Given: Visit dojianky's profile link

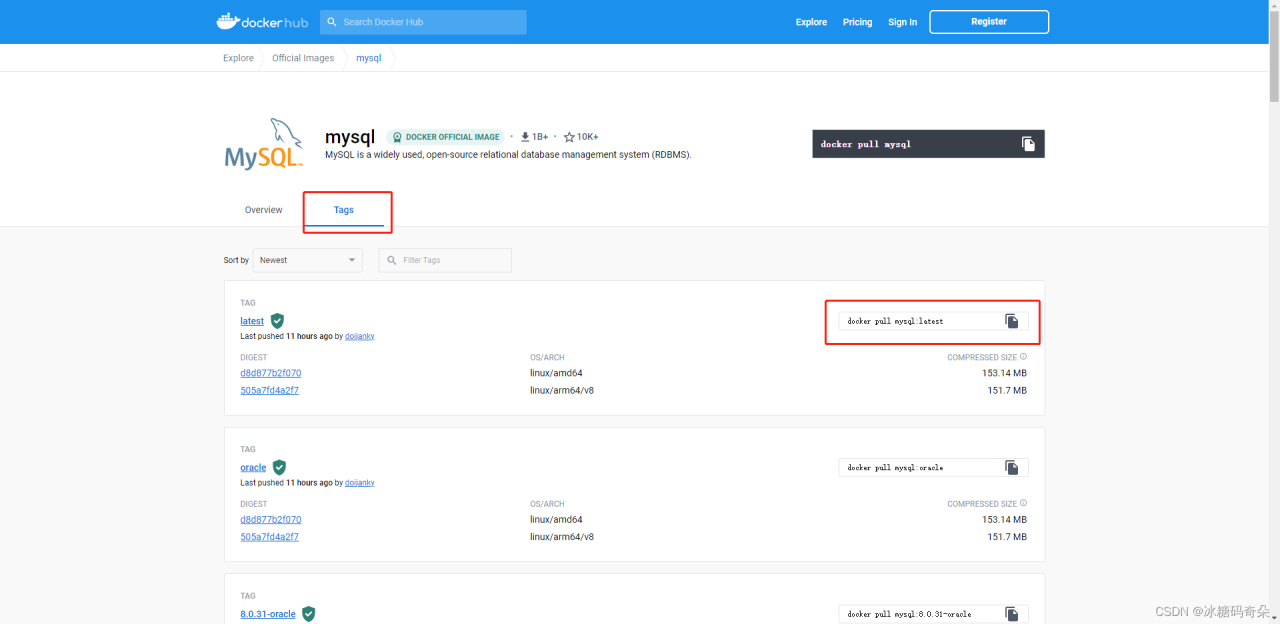Looking at the screenshot, I should [x=359, y=335].
